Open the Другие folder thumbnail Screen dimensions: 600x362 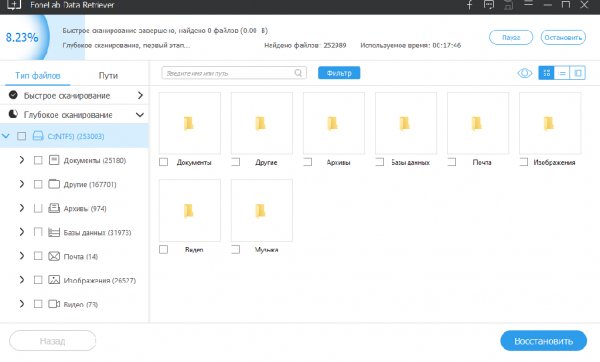262,123
